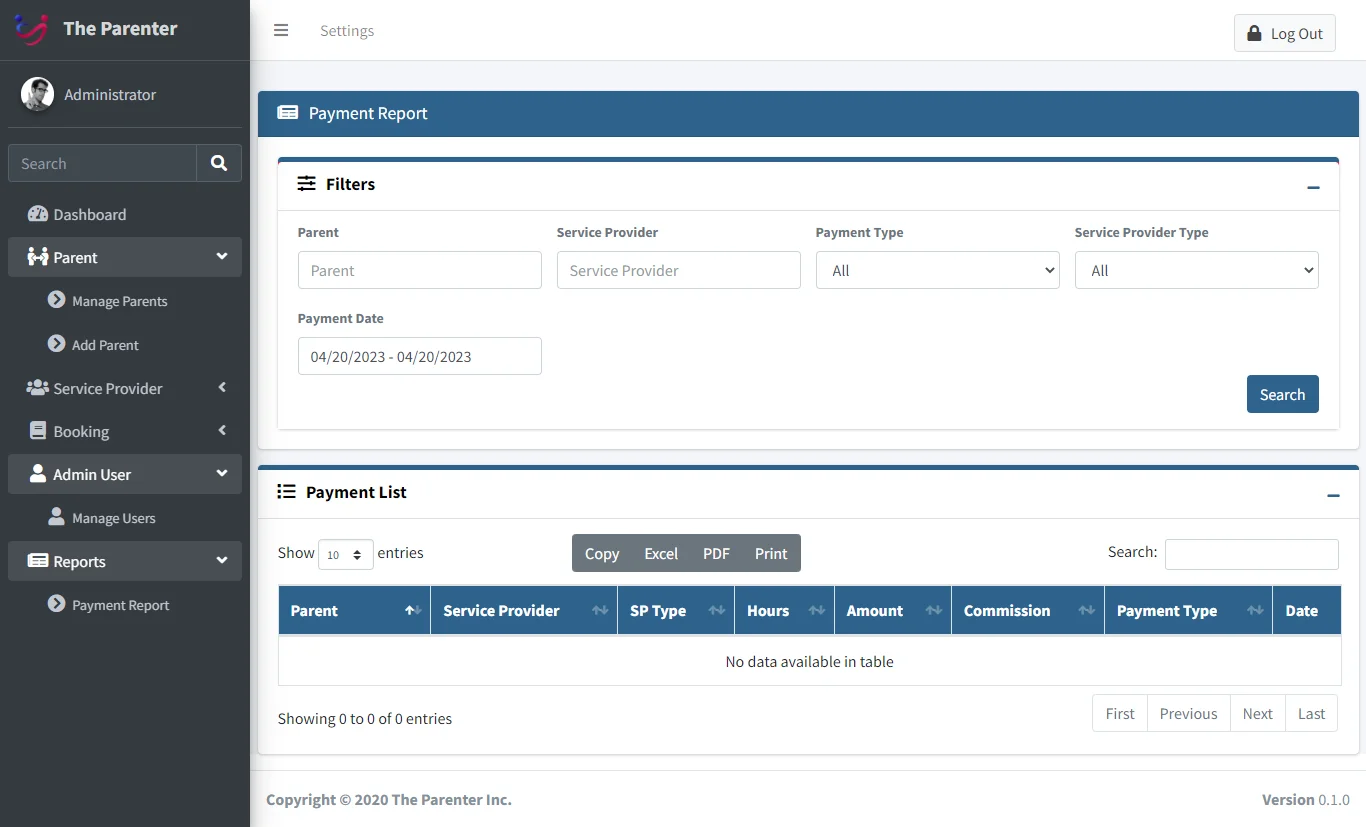Click the Administrator avatar image
Screen dimensions: 1366x827
[x=38, y=94]
